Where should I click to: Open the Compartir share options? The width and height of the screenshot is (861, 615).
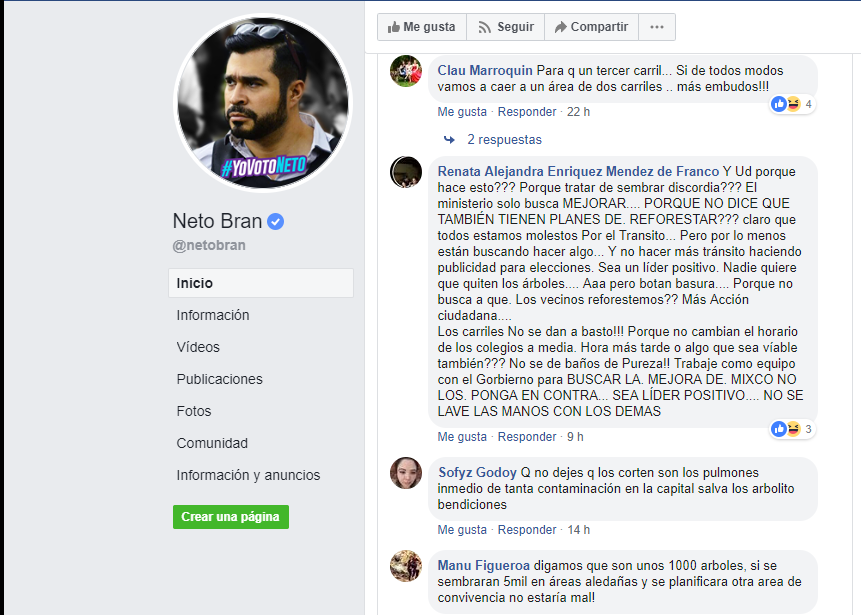(x=591, y=27)
